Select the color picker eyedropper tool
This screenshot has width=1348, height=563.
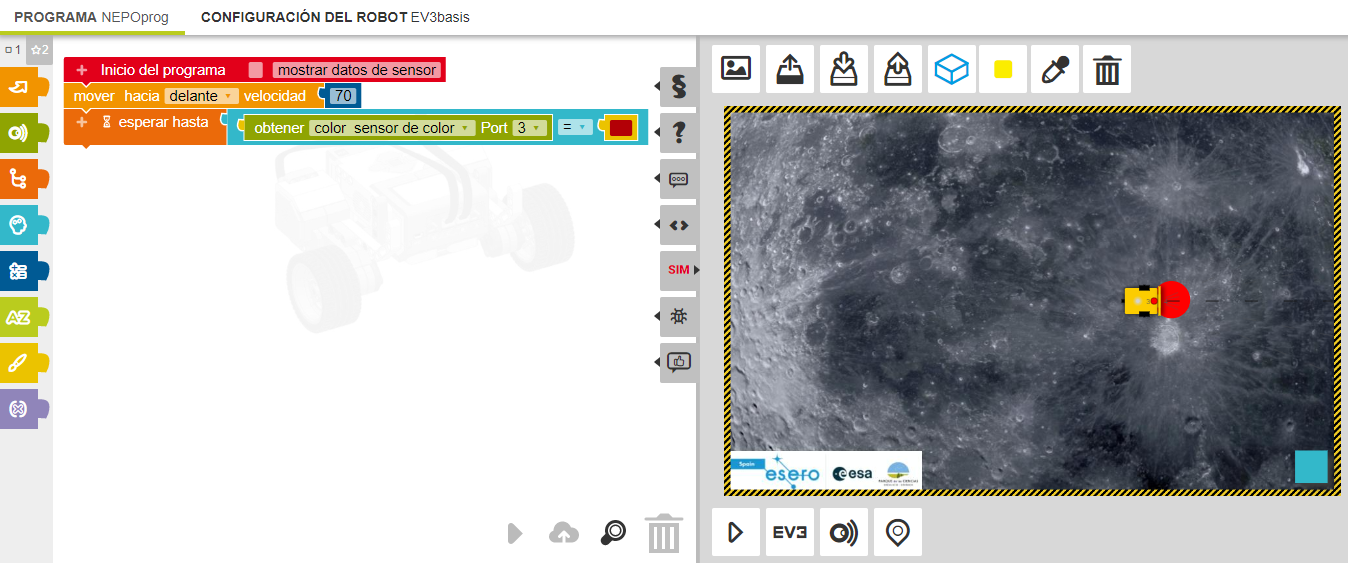1055,69
